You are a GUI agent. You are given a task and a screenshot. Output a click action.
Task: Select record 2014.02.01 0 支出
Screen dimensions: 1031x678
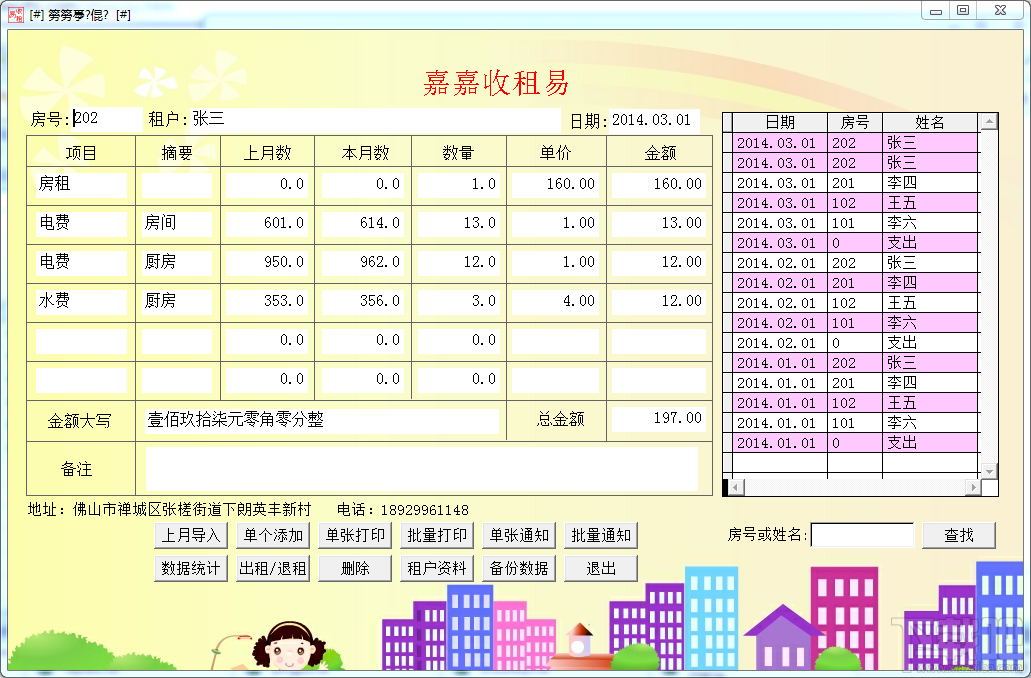pos(855,343)
